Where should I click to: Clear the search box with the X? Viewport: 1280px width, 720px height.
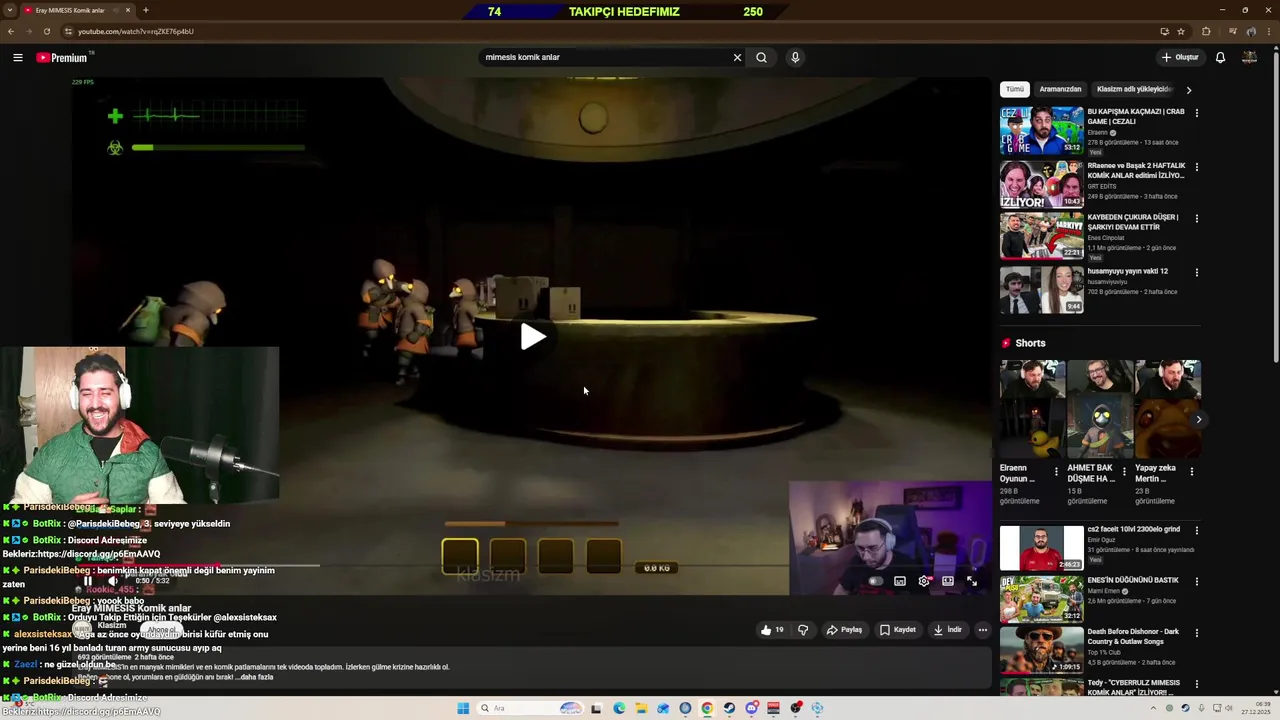[737, 57]
